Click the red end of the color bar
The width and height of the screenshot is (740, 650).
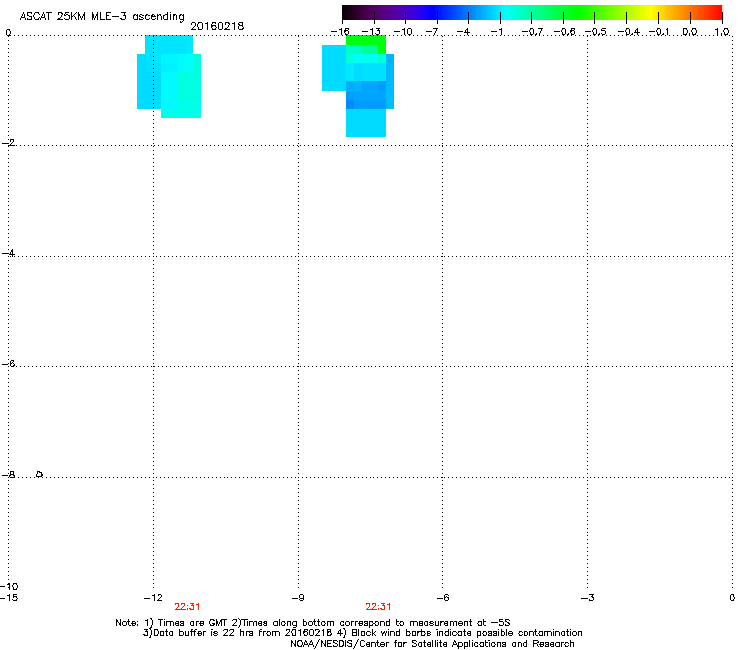tap(713, 12)
